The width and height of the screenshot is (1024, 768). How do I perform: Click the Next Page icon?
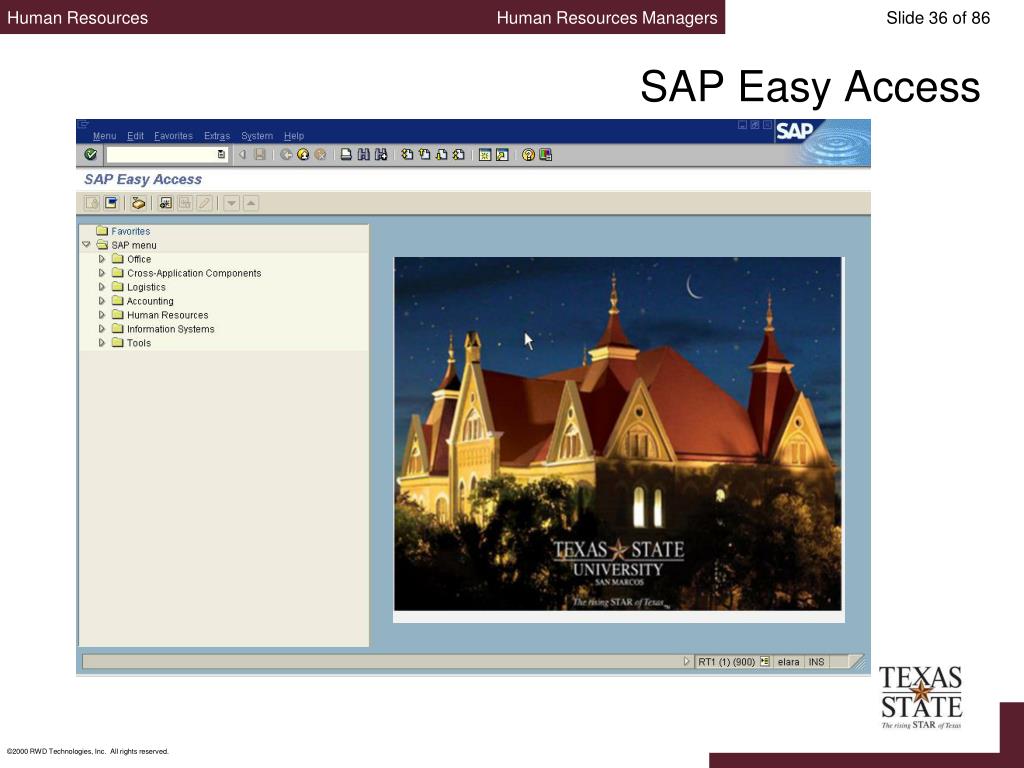click(441, 155)
